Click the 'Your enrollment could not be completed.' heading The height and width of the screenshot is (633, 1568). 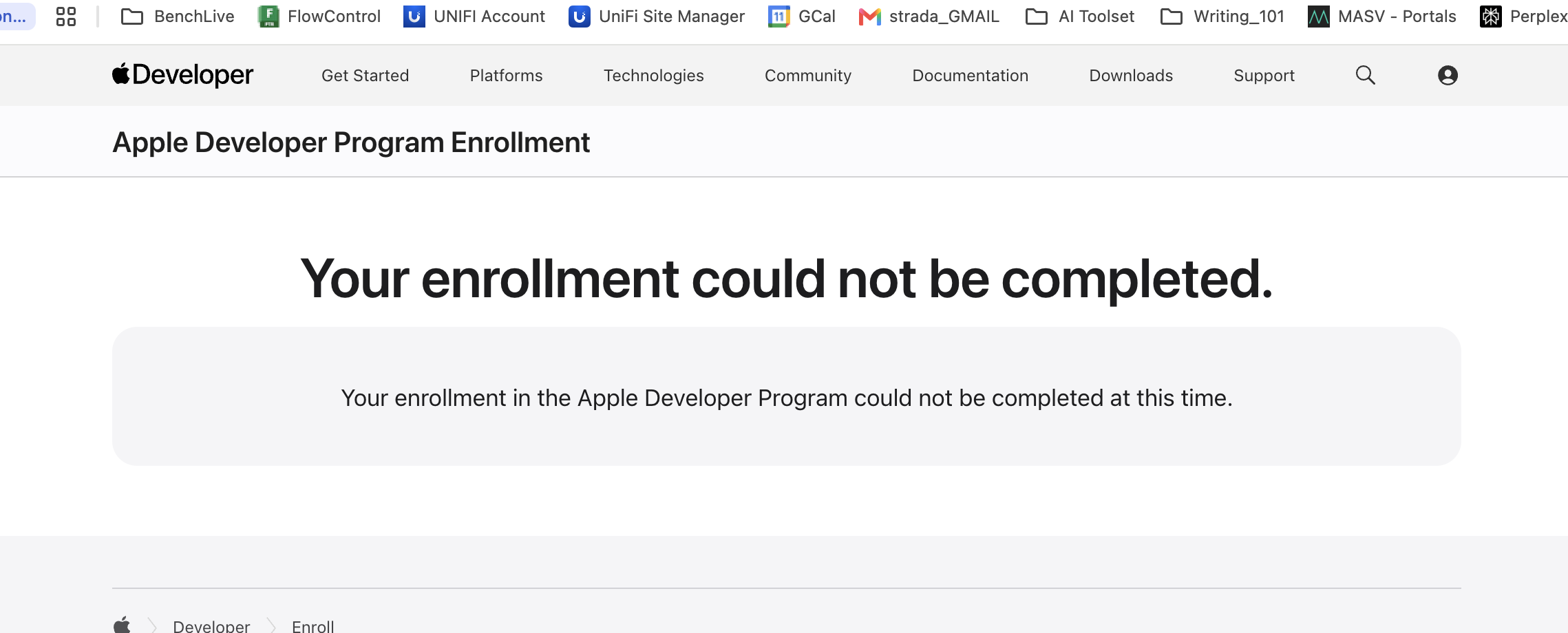tap(787, 279)
